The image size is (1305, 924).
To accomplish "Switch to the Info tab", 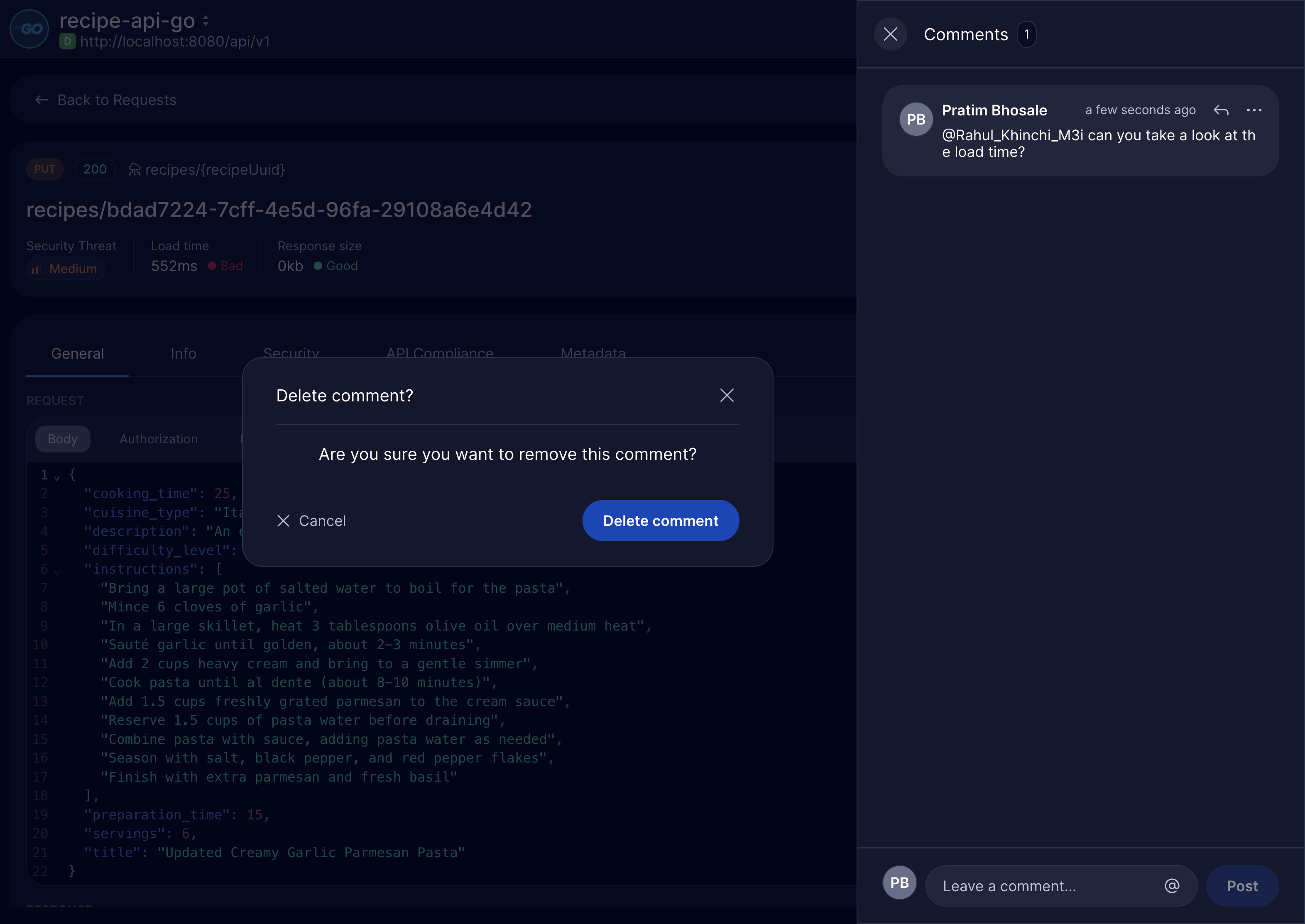I will click(183, 353).
